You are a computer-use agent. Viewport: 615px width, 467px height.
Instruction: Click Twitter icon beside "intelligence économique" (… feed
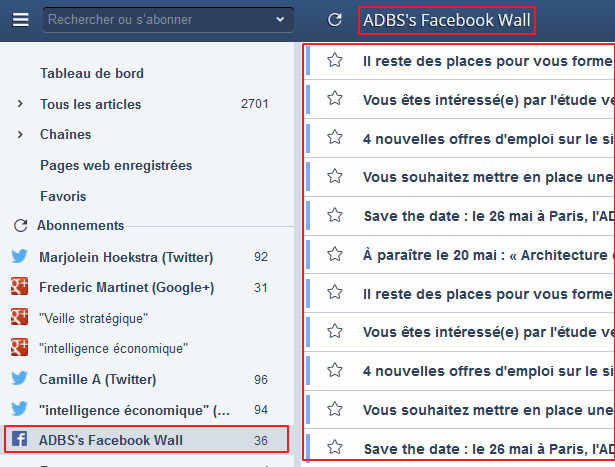coord(19,409)
